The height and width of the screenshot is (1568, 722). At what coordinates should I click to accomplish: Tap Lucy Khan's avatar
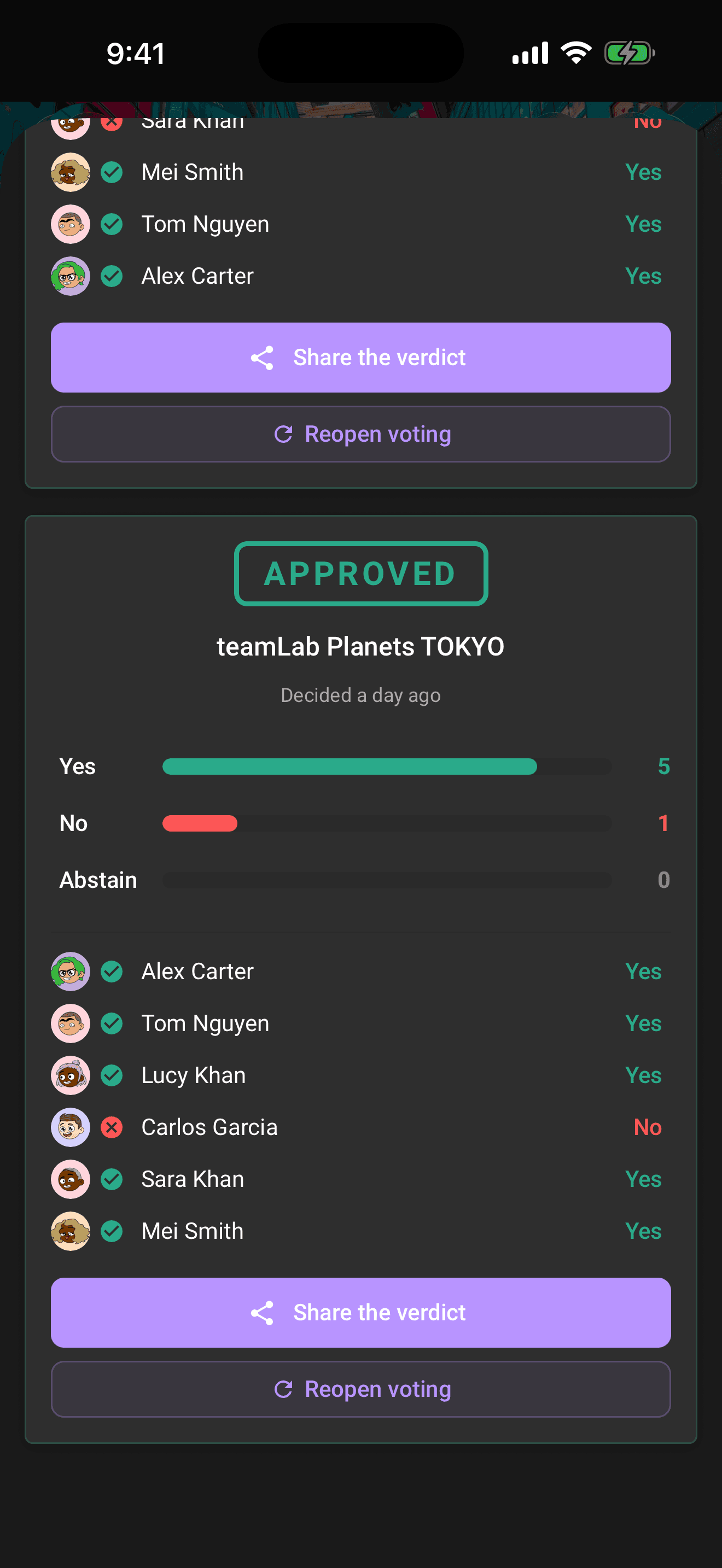tap(71, 1075)
